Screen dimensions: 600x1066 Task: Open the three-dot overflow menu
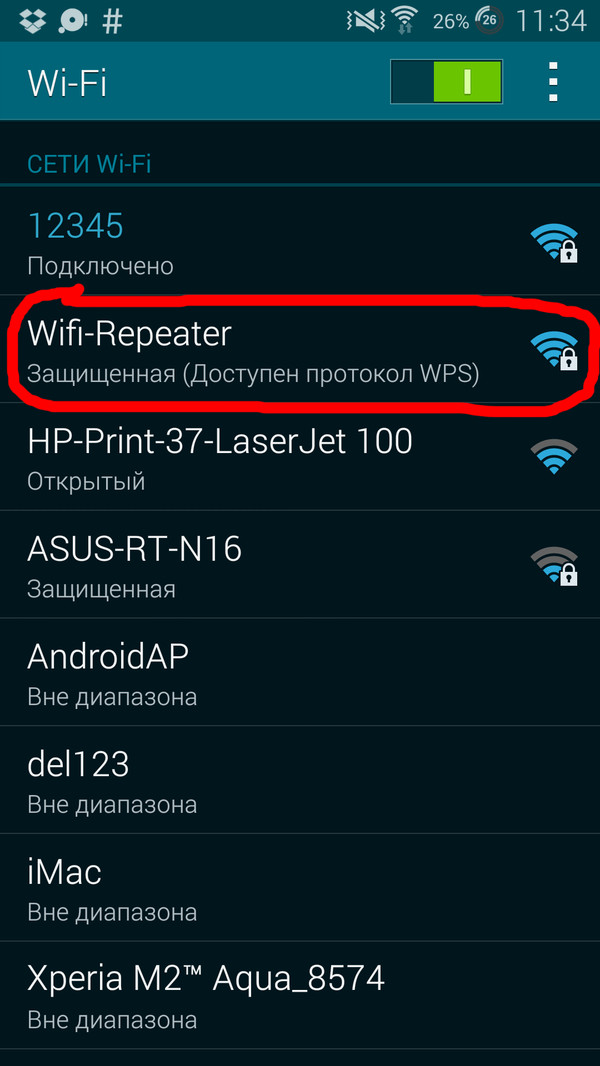554,82
